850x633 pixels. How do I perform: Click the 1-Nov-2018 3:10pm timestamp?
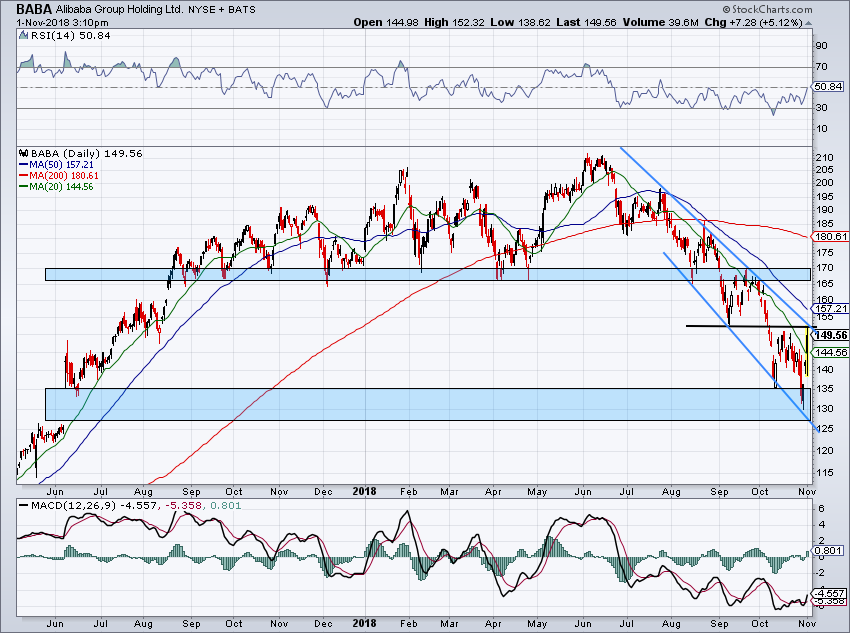[x=62, y=23]
